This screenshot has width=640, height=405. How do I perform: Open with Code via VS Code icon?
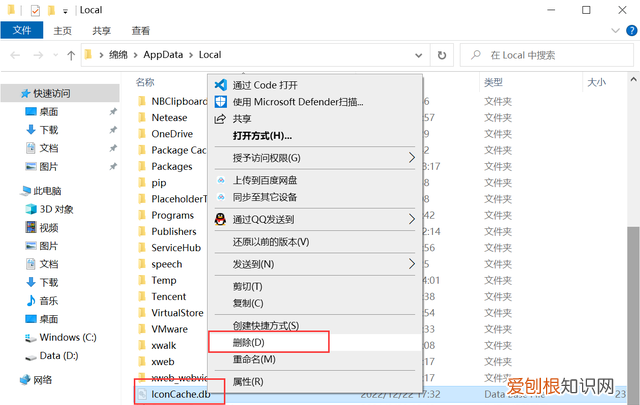[220, 85]
